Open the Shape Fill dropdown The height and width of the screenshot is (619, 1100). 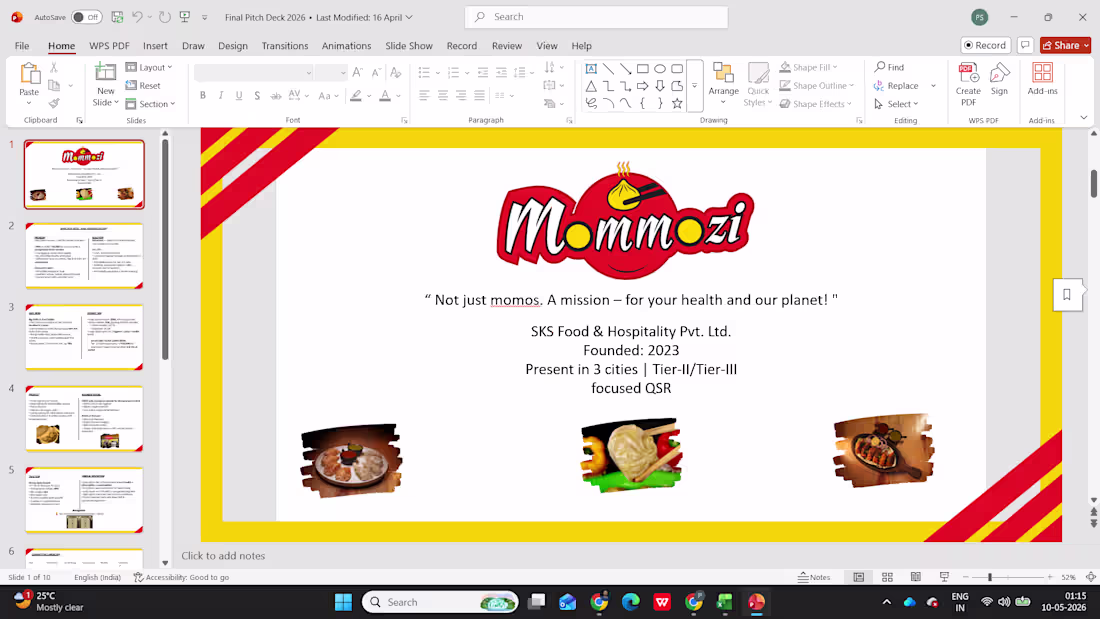pos(809,67)
